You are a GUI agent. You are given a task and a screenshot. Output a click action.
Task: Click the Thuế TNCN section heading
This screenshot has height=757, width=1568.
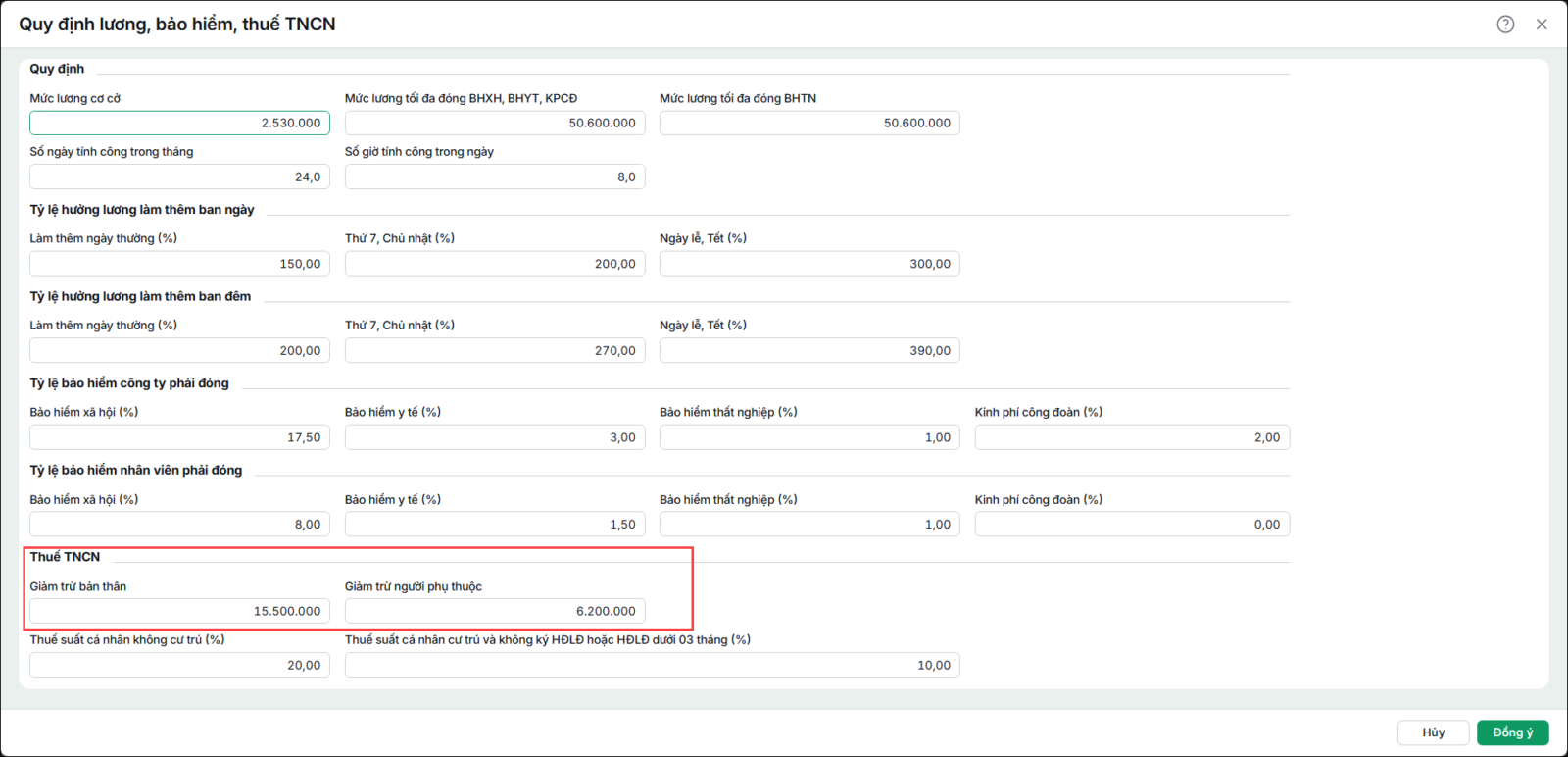(x=65, y=557)
